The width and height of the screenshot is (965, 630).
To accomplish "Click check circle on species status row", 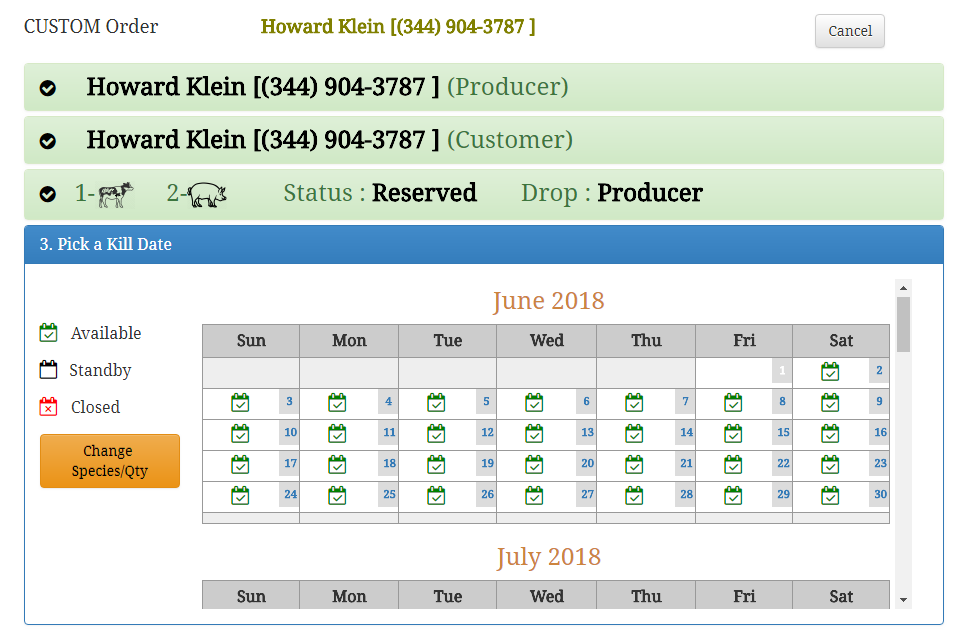I will click(x=47, y=194).
